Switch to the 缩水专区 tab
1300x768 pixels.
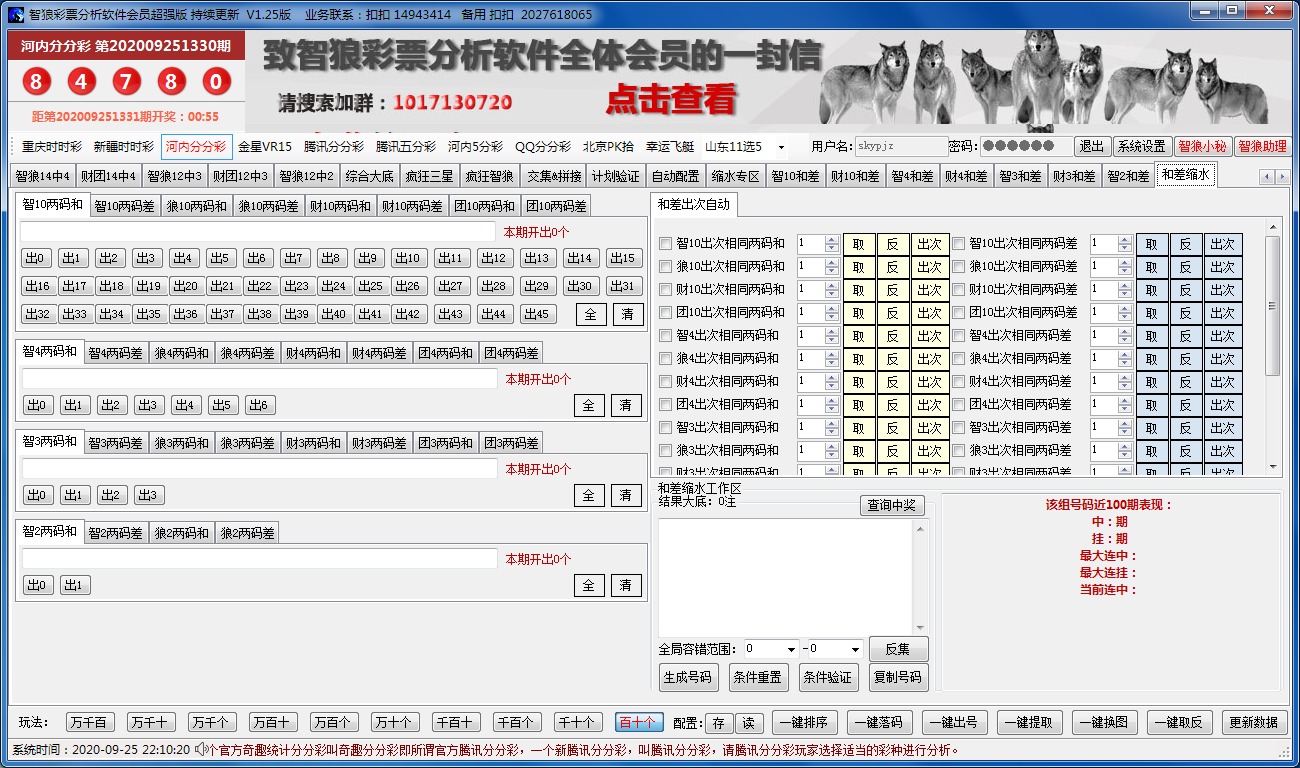(735, 176)
